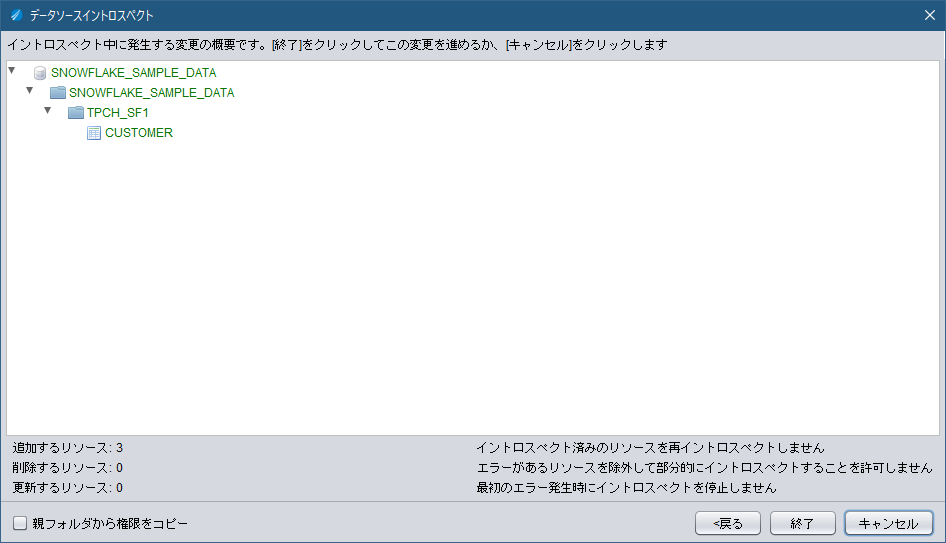Enable the 親フォルダから権限をコピー checkbox
946x543 pixels.
point(20,523)
